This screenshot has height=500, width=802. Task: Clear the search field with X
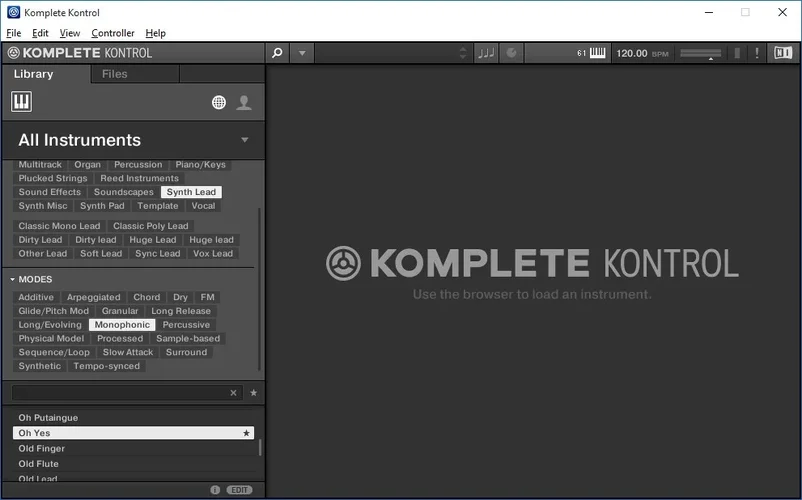[x=233, y=393]
